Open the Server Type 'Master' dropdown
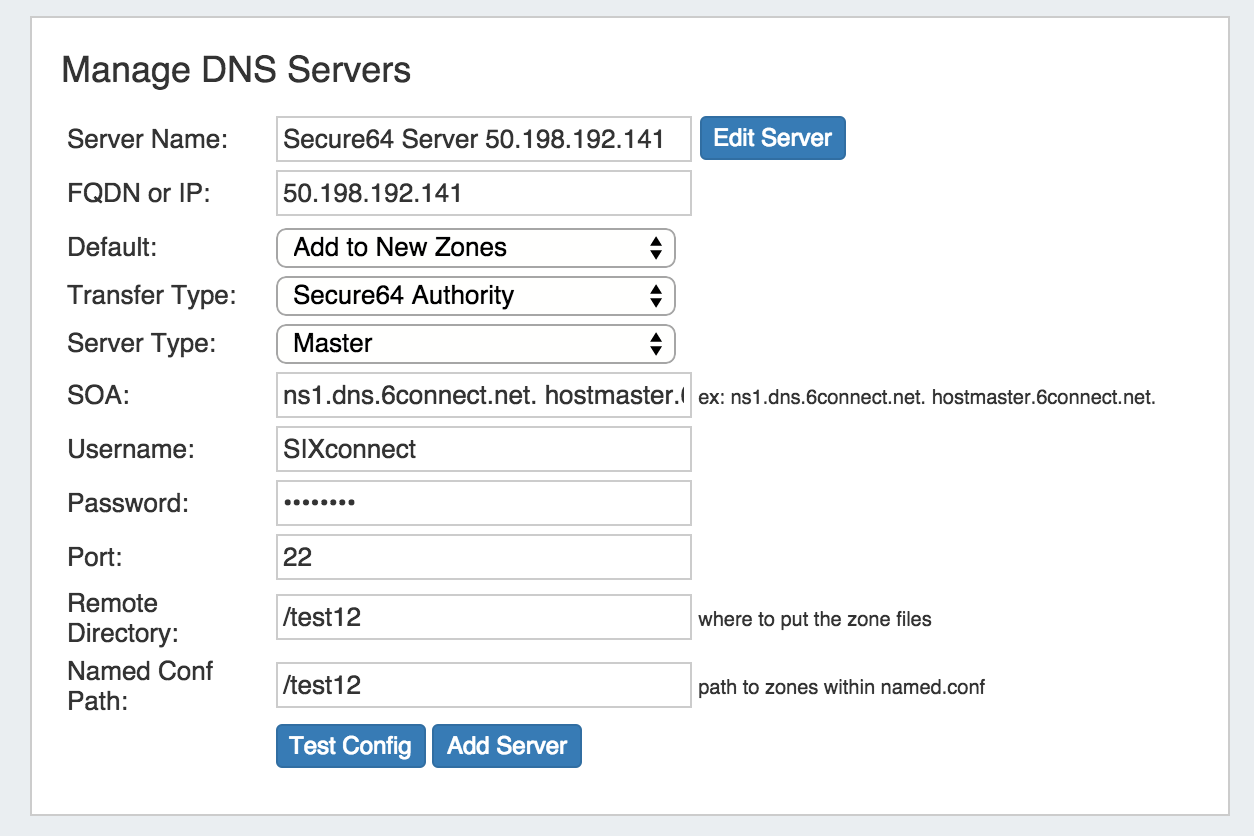This screenshot has height=836, width=1254. [x=475, y=343]
